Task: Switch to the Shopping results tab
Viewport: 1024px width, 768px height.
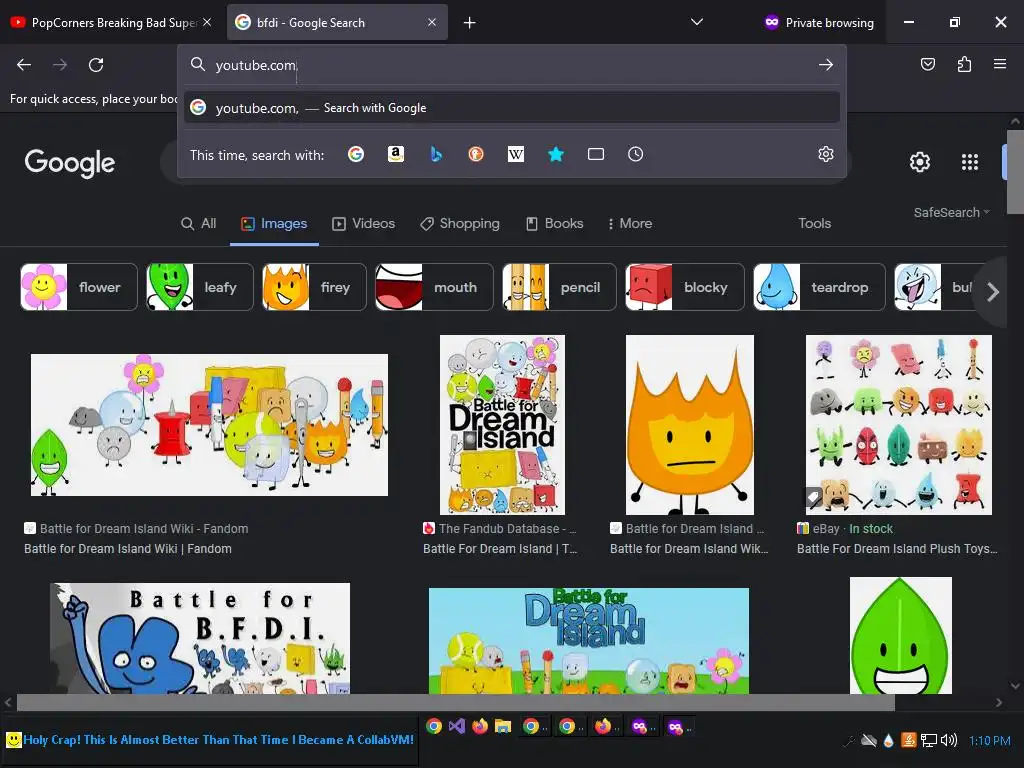Action: coord(460,223)
